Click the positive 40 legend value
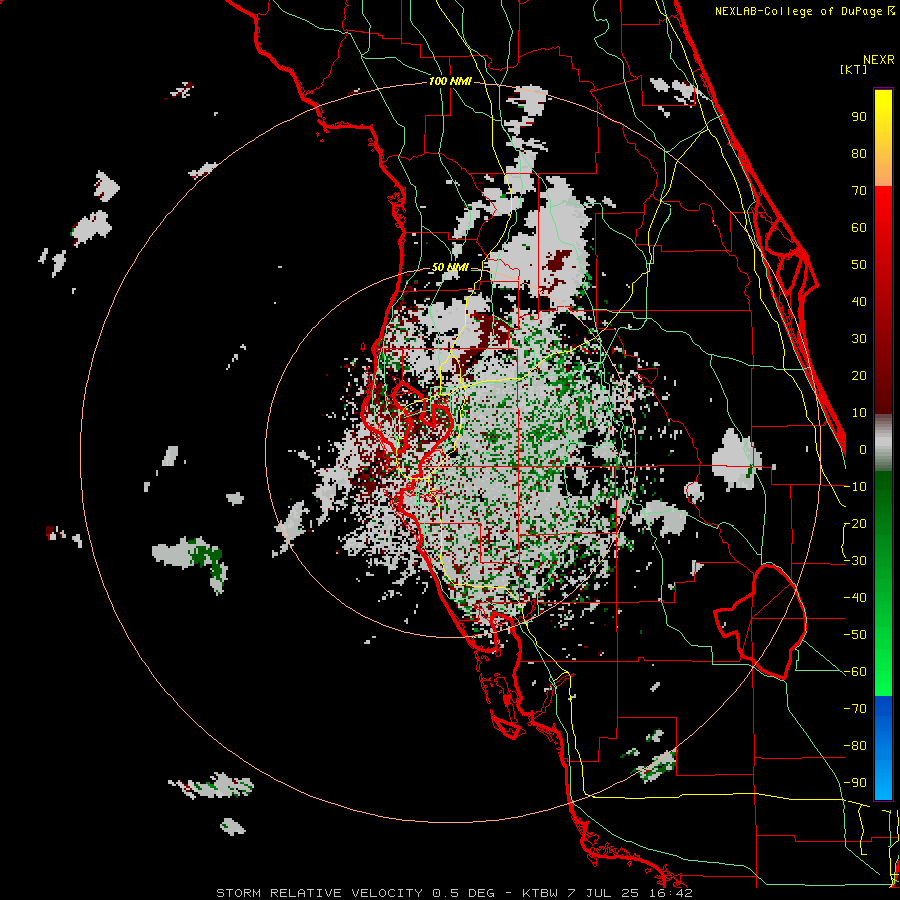900x900 pixels. [x=859, y=302]
